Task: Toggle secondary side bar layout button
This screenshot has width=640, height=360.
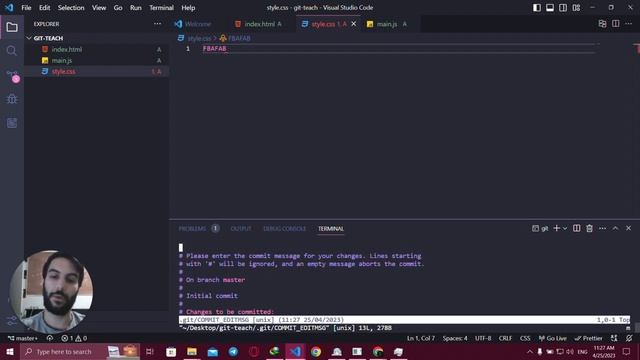Action: pyautogui.click(x=563, y=8)
